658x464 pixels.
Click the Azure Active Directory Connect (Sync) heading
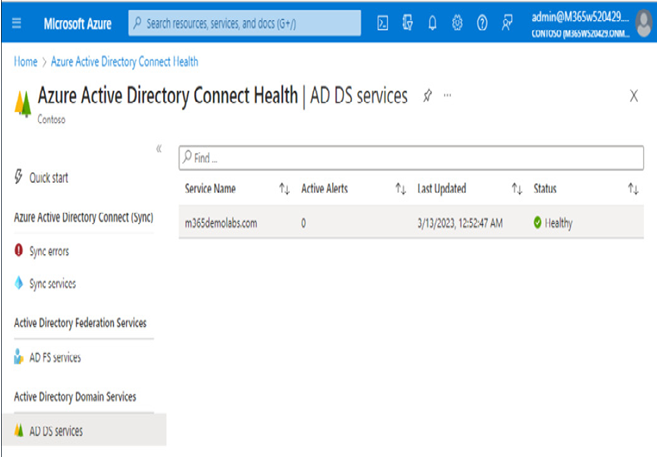tap(84, 217)
